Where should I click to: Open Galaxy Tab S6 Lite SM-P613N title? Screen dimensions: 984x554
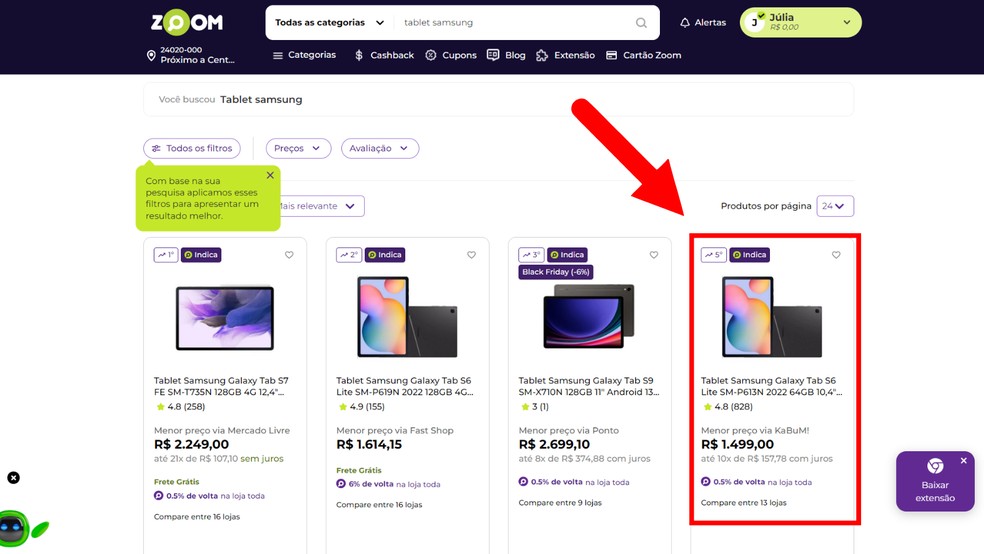coord(771,386)
